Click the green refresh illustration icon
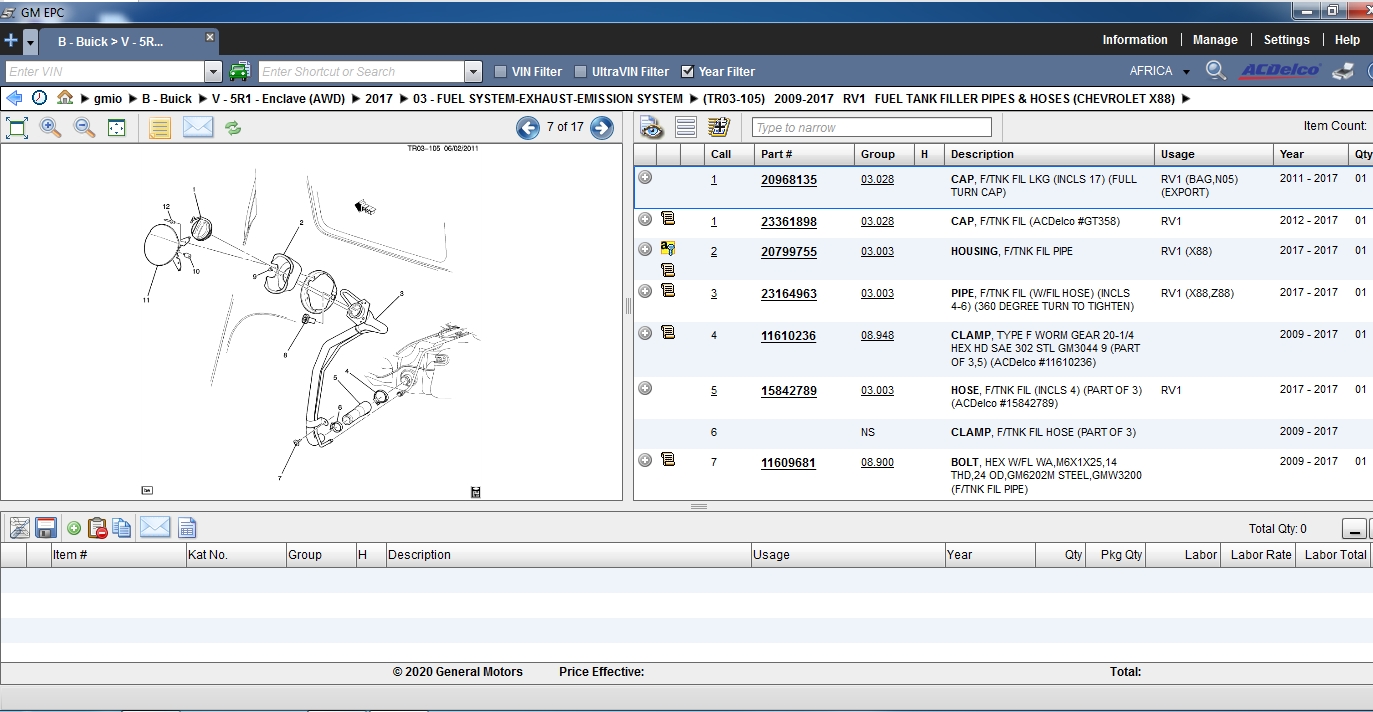The image size is (1373, 712). [233, 128]
